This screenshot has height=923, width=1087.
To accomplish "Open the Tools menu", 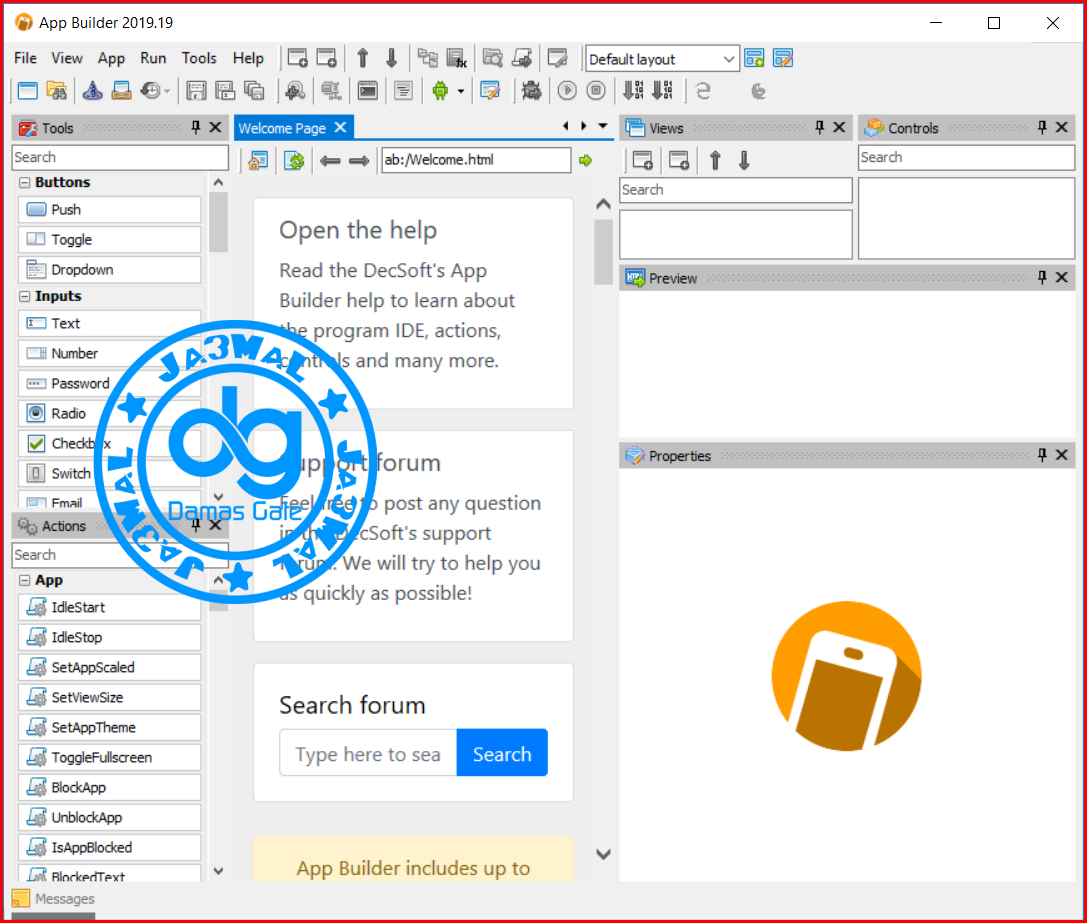I will coord(199,58).
